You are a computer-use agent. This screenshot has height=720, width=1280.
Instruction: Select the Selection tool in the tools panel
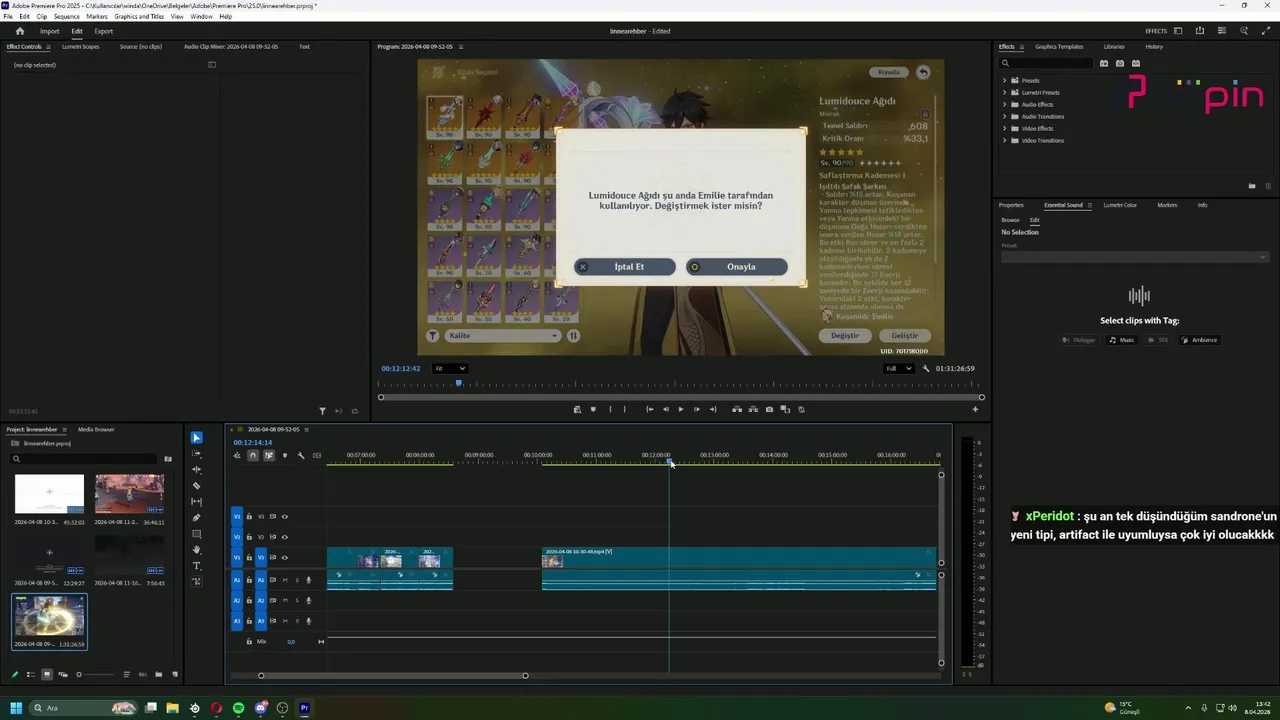pos(196,438)
